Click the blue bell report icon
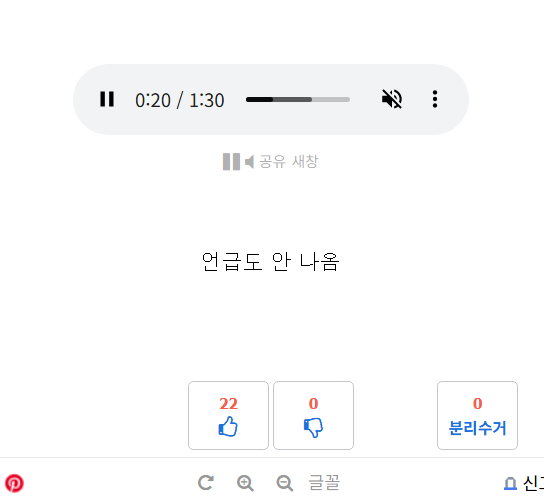Screen dimensions: 544x500 pyautogui.click(x=510, y=483)
